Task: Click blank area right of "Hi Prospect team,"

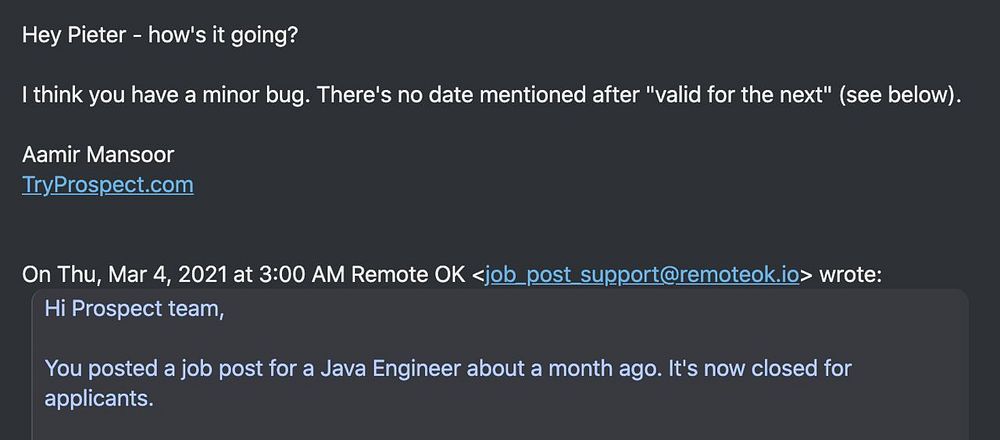Action: tap(600, 309)
